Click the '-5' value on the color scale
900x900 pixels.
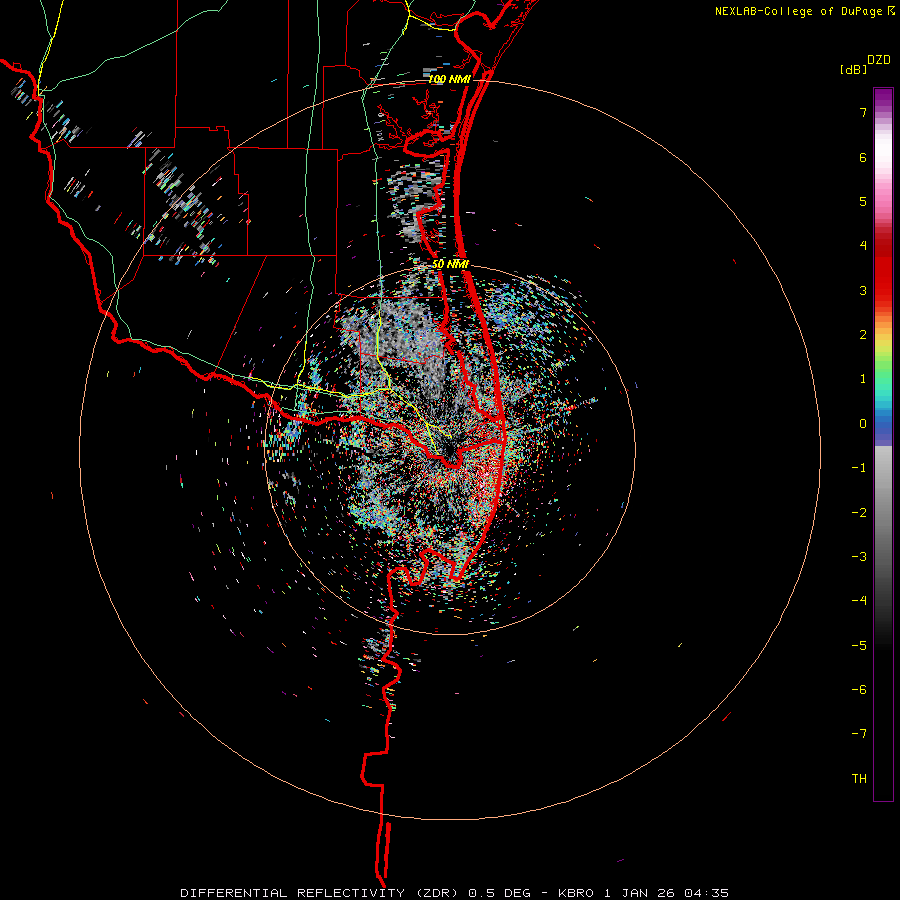[x=859, y=645]
